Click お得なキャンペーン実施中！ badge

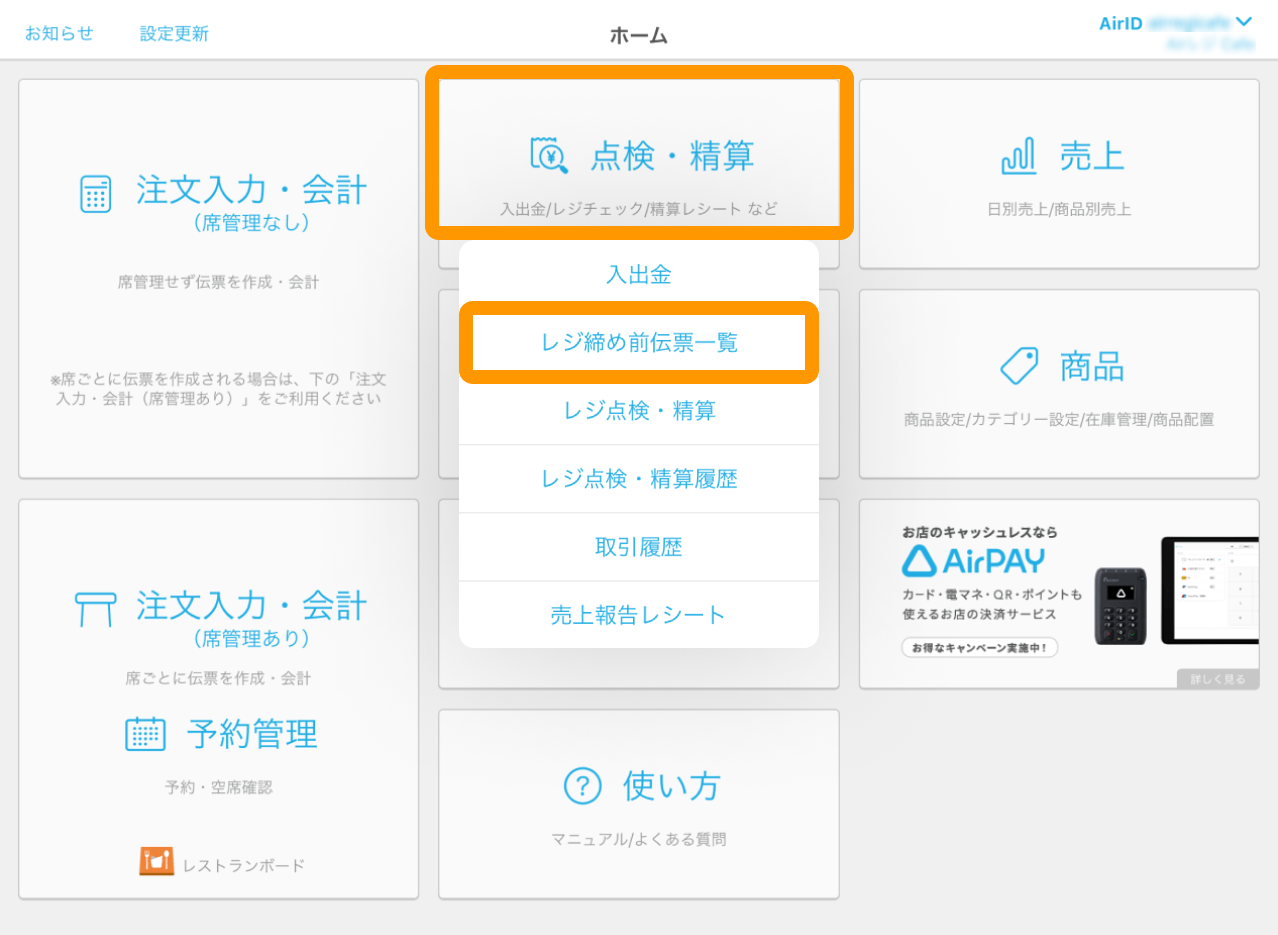(980, 648)
